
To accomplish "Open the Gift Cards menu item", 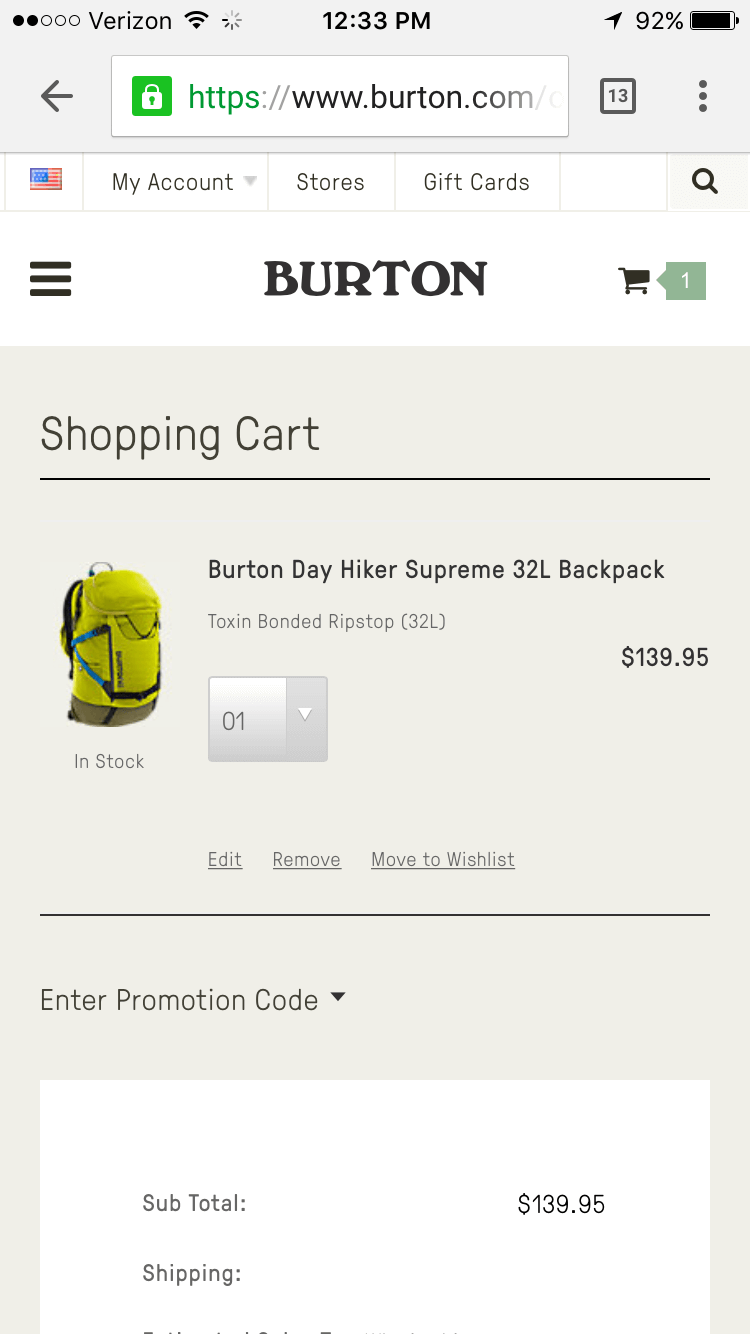I will [476, 182].
